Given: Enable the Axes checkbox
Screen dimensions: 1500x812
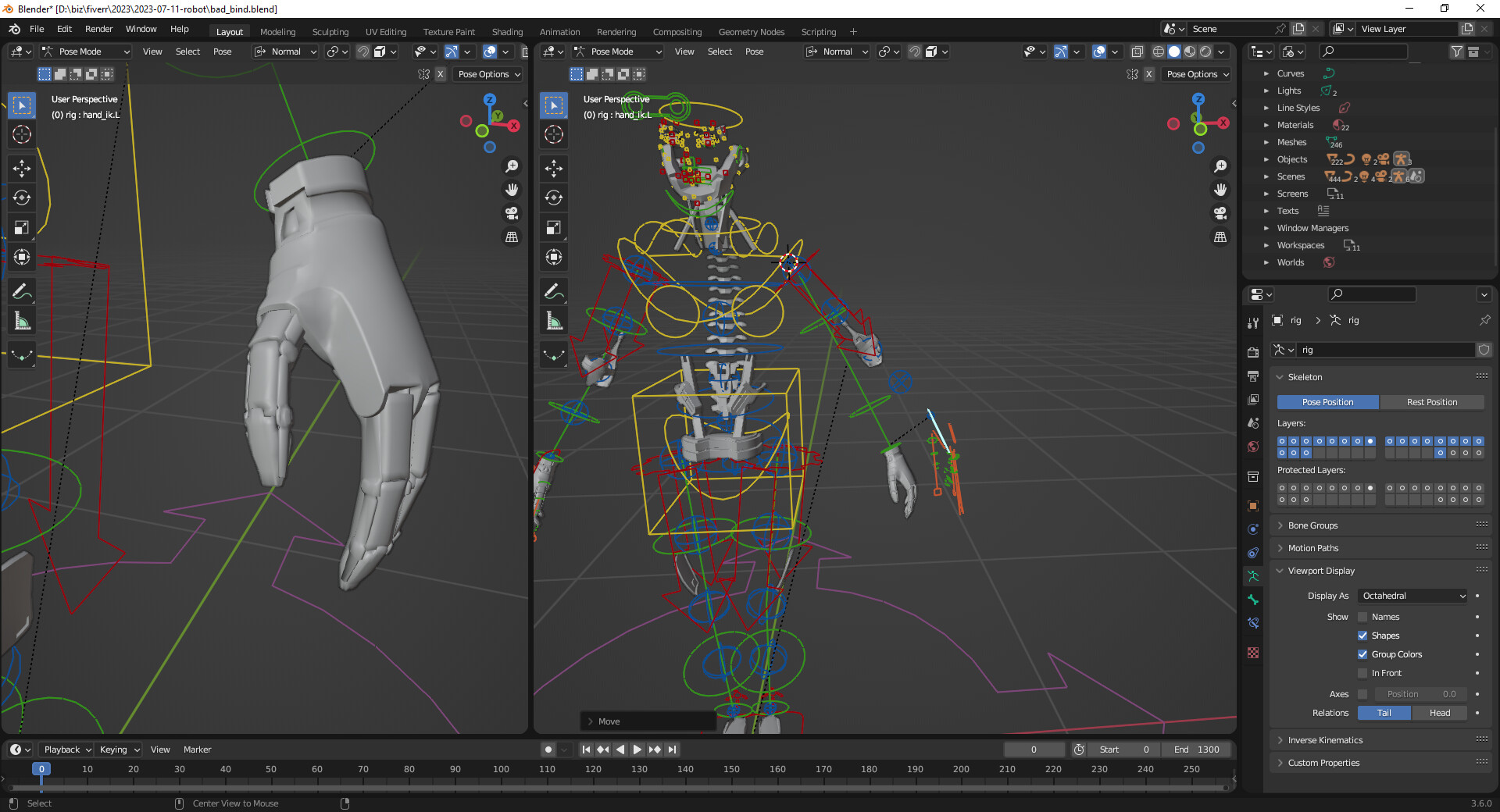Looking at the screenshot, I should pos(1362,694).
